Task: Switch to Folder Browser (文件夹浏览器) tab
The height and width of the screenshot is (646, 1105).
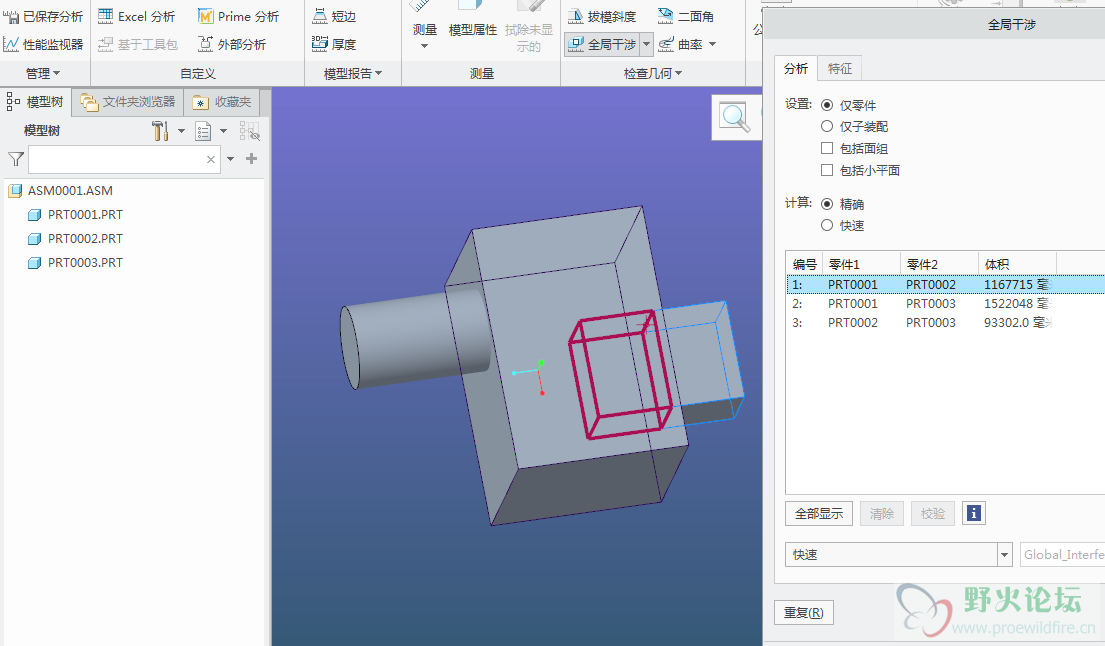Action: (128, 102)
